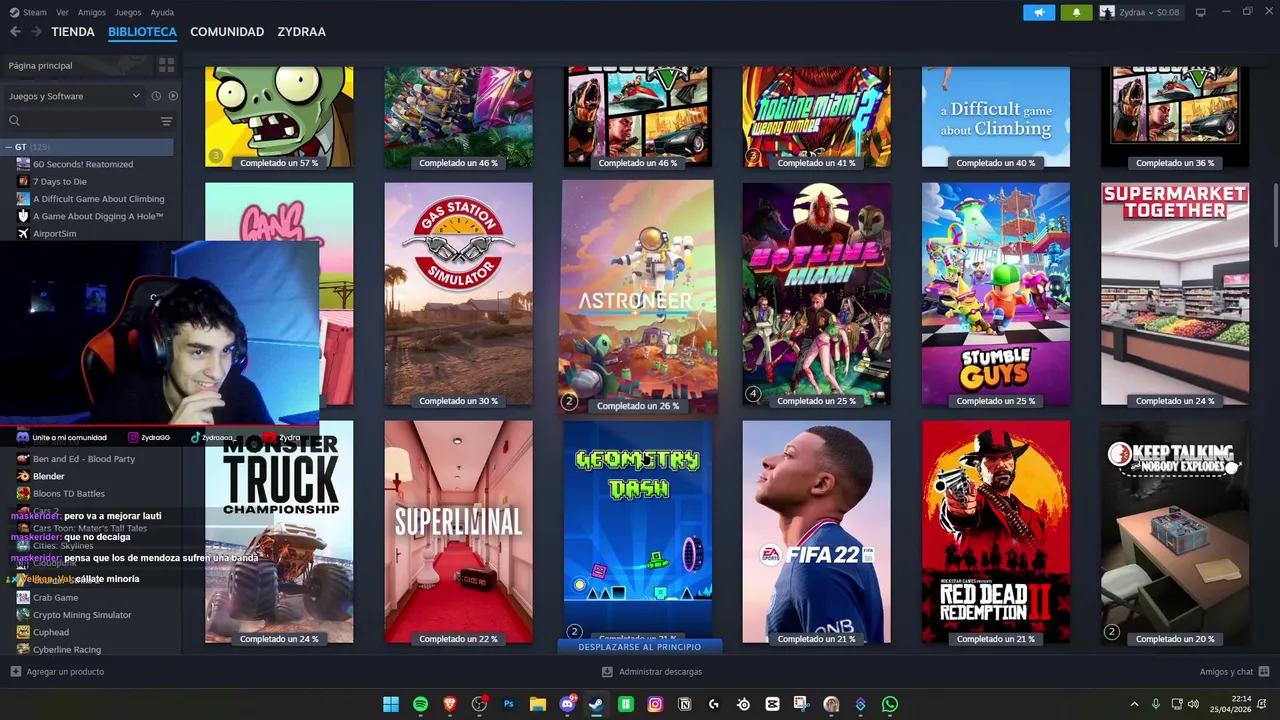
Task: Open Keep Talking and Nobody Explodes cover
Action: (x=1175, y=532)
